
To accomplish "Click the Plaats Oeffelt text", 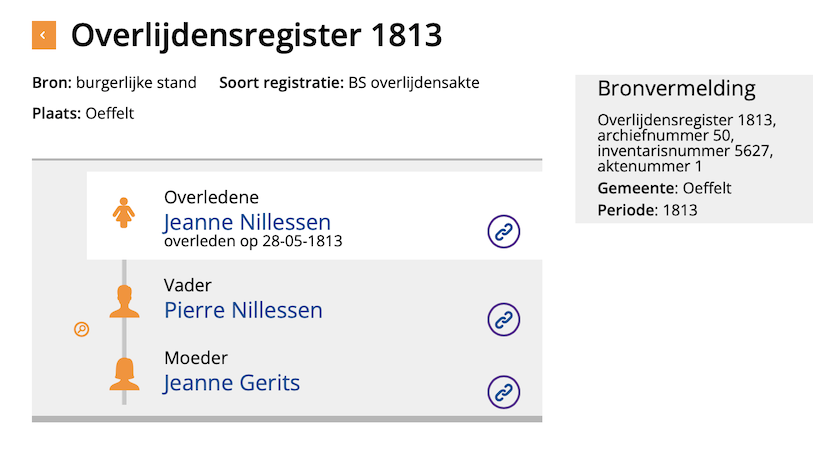I will tap(83, 113).
